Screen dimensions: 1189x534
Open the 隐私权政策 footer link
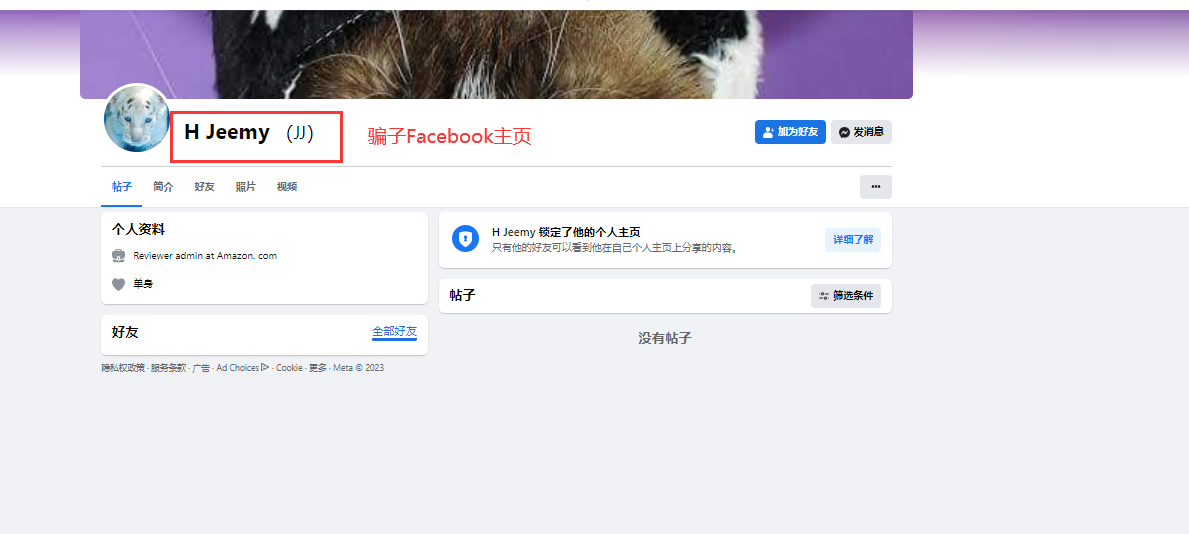[123, 368]
